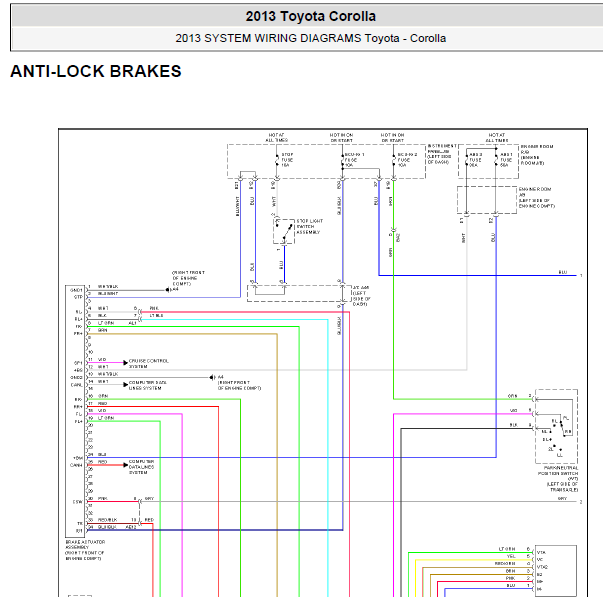Click the BLU/WHT wire label at pin 2
The height and width of the screenshot is (597, 603).
click(x=108, y=293)
